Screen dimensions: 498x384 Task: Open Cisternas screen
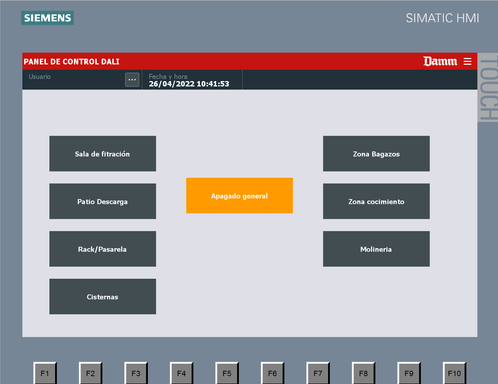click(x=103, y=297)
